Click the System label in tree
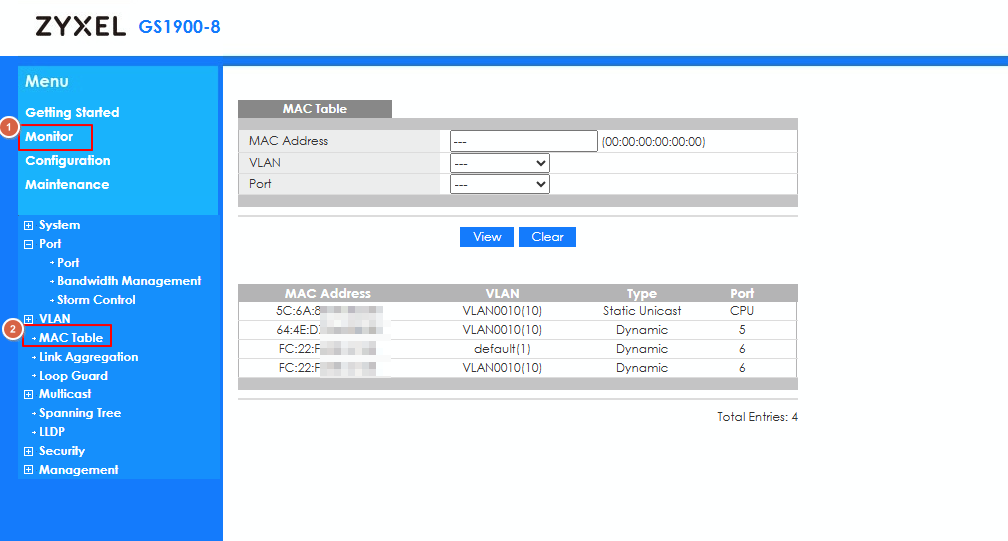This screenshot has height=541, width=1008. coord(59,225)
